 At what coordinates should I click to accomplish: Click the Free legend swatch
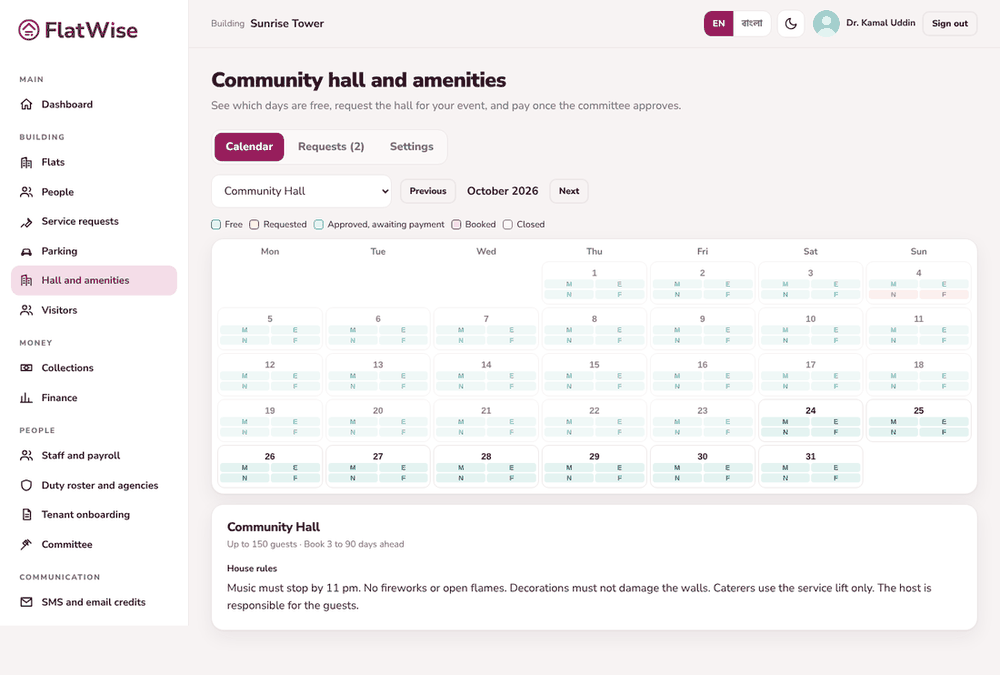[x=216, y=225]
